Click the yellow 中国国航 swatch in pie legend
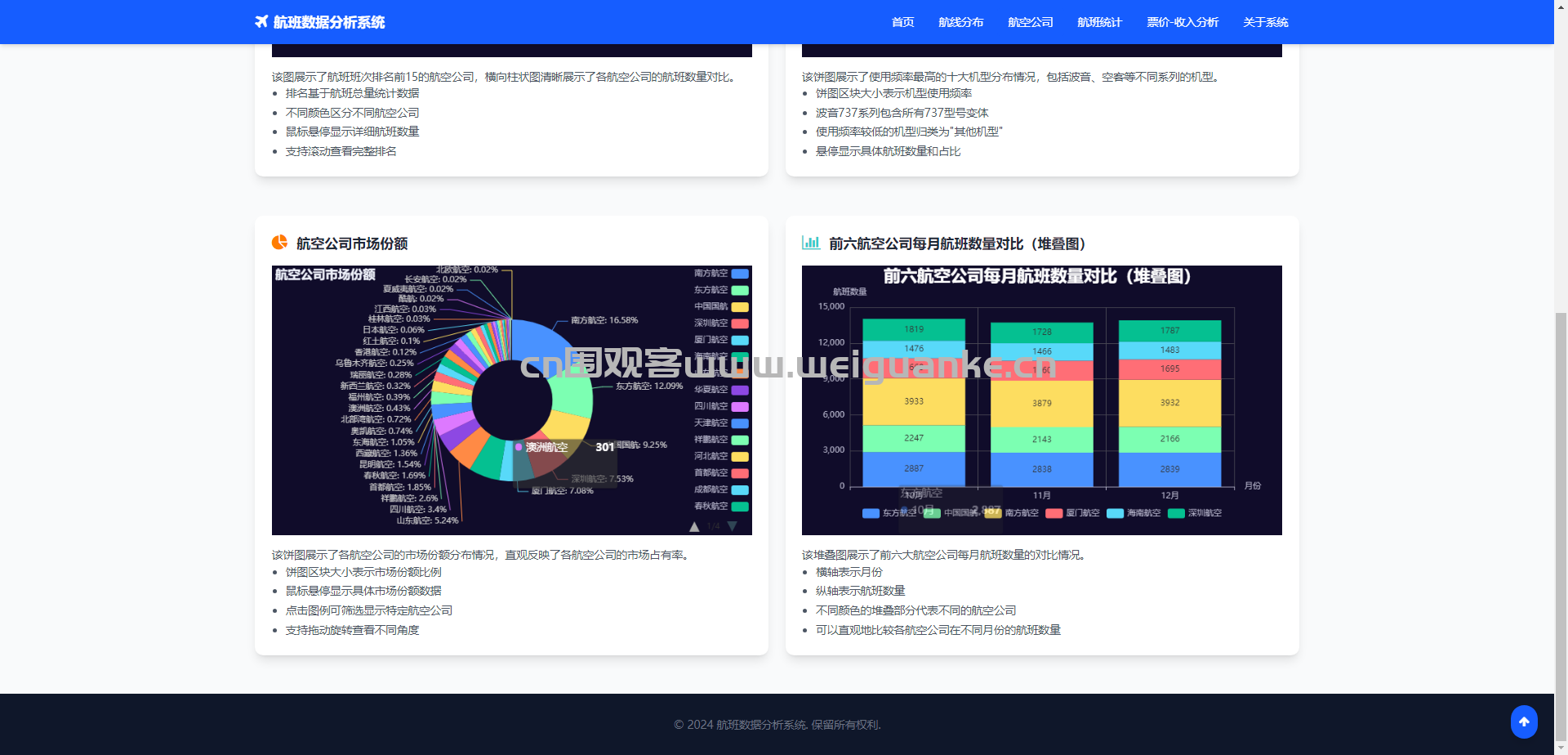Image resolution: width=1568 pixels, height=755 pixels. [740, 307]
